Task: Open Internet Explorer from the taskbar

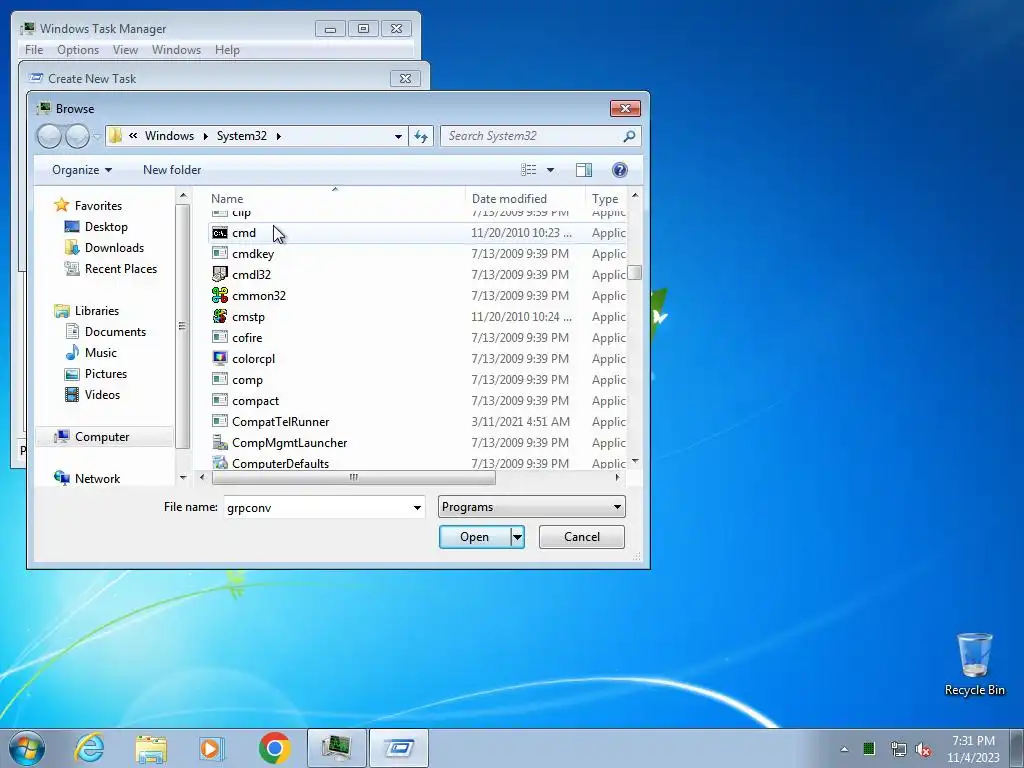Action: (x=89, y=748)
